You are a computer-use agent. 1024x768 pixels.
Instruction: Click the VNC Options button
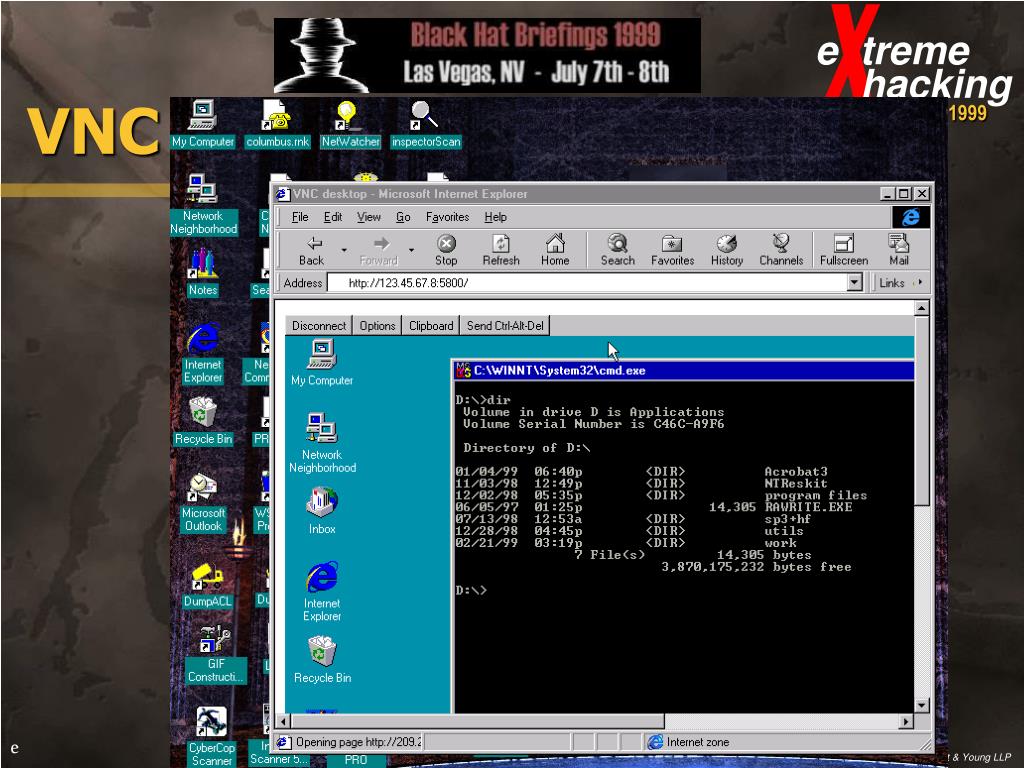(377, 325)
